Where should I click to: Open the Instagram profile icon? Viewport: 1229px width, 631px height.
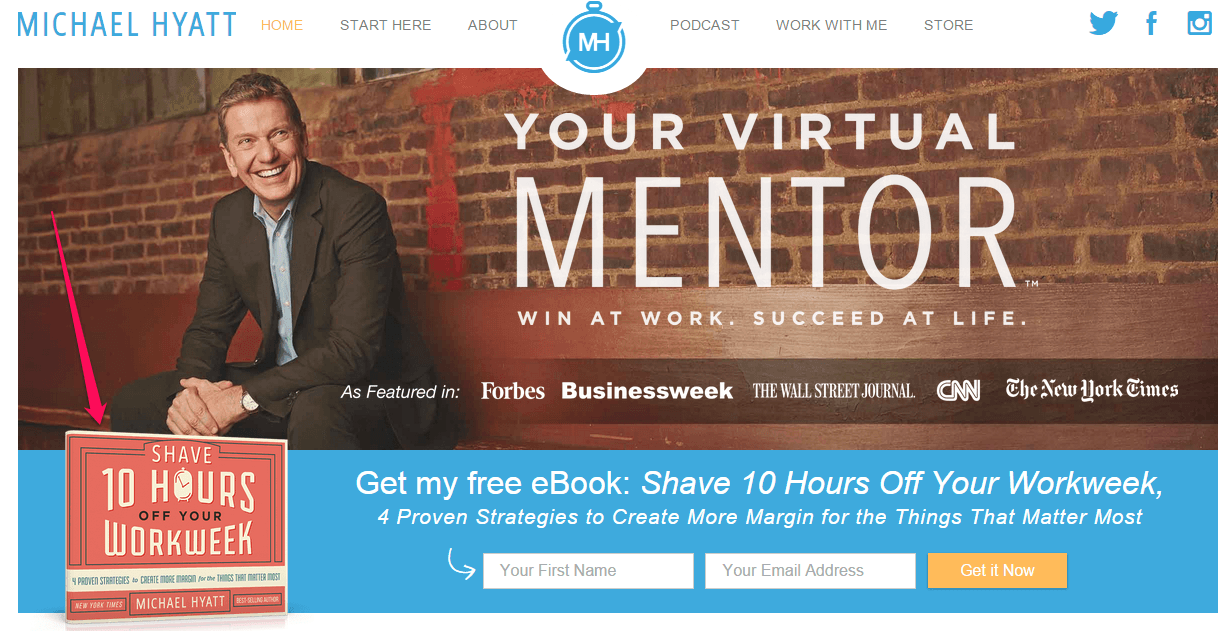pos(1199,22)
